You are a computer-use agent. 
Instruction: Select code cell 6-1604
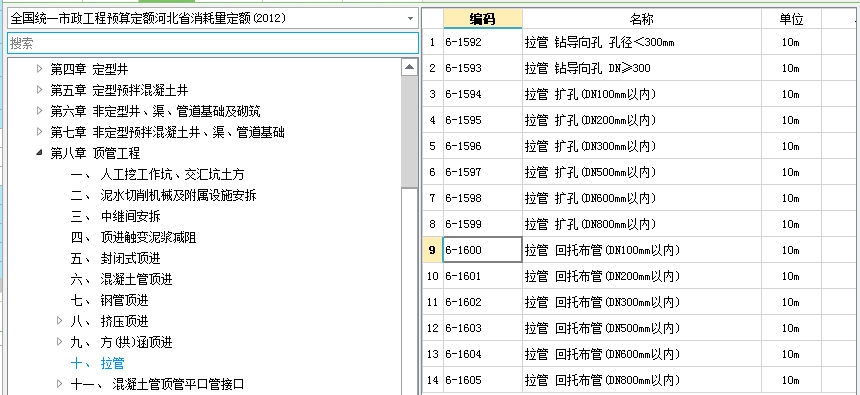point(483,354)
